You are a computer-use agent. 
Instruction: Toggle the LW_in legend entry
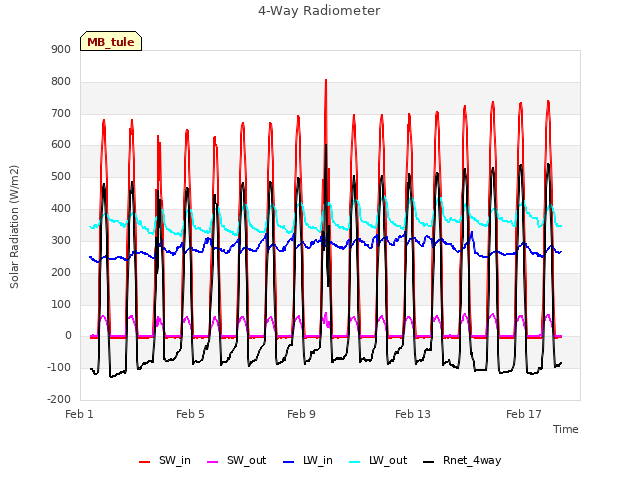coord(308,460)
